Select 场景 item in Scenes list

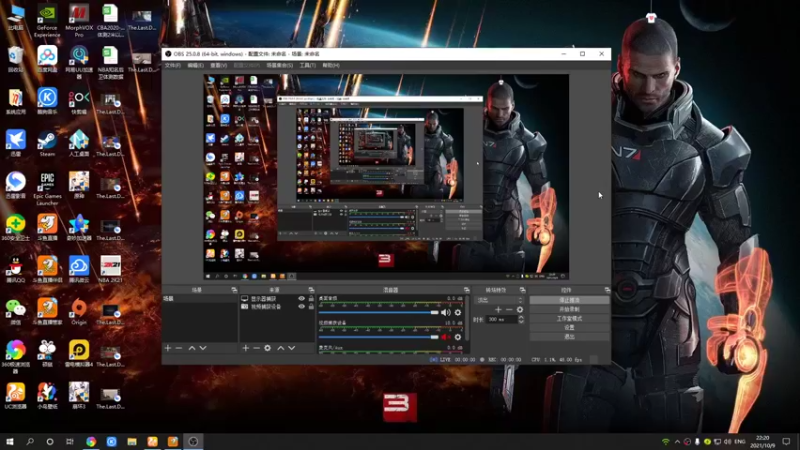(x=200, y=298)
